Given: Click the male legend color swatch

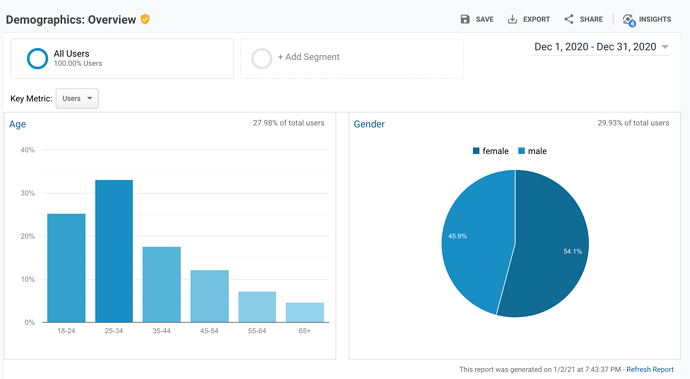Looking at the screenshot, I should (x=521, y=151).
